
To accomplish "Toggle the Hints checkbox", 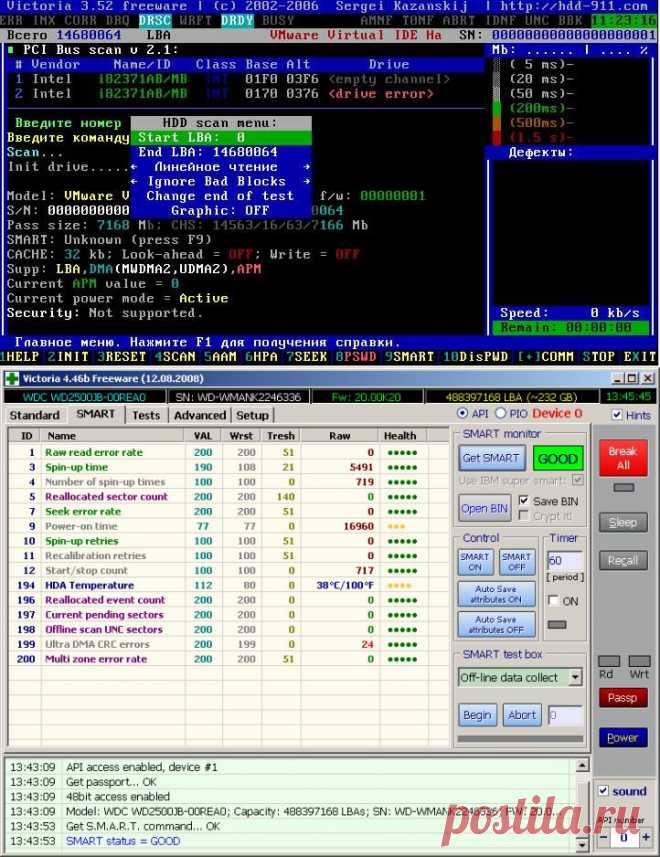I will (x=617, y=415).
